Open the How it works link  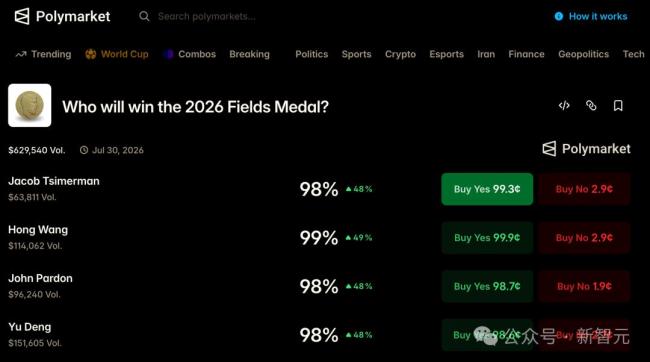(x=598, y=16)
